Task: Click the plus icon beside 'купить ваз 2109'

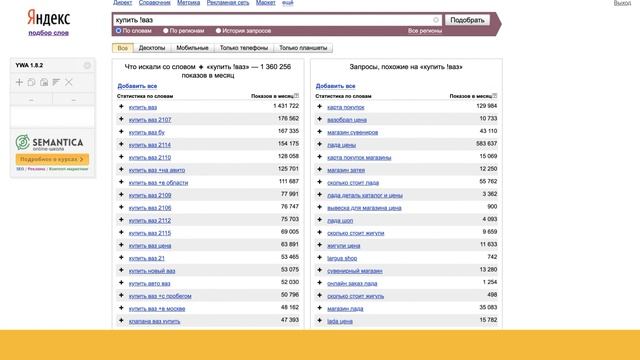Action: click(x=121, y=195)
